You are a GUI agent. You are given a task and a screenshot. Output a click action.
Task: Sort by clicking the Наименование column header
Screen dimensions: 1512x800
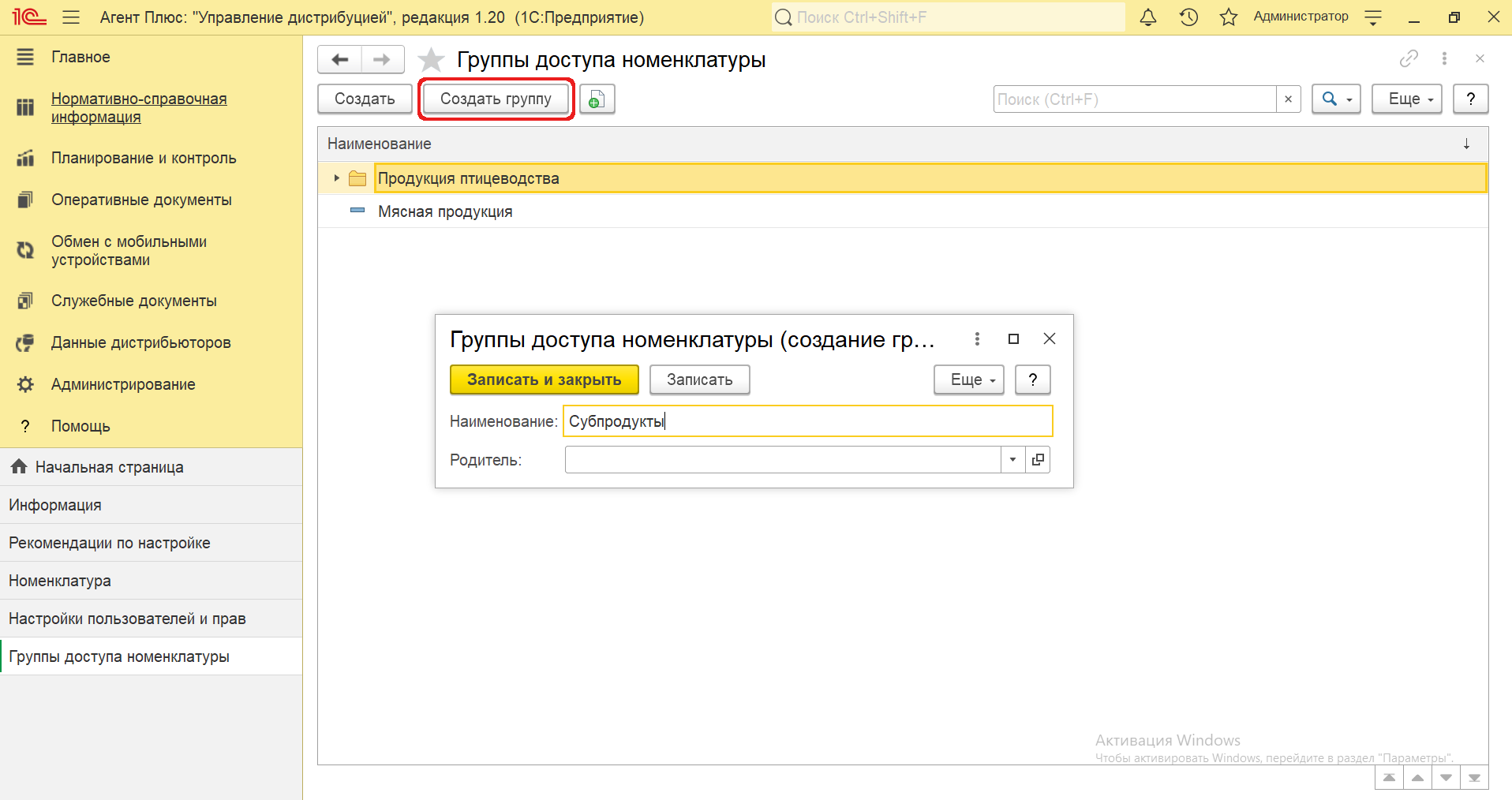[x=380, y=144]
